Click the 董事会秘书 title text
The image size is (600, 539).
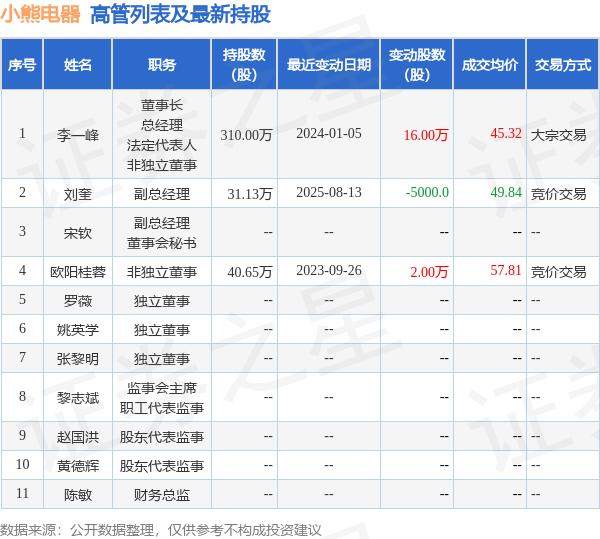point(161,243)
